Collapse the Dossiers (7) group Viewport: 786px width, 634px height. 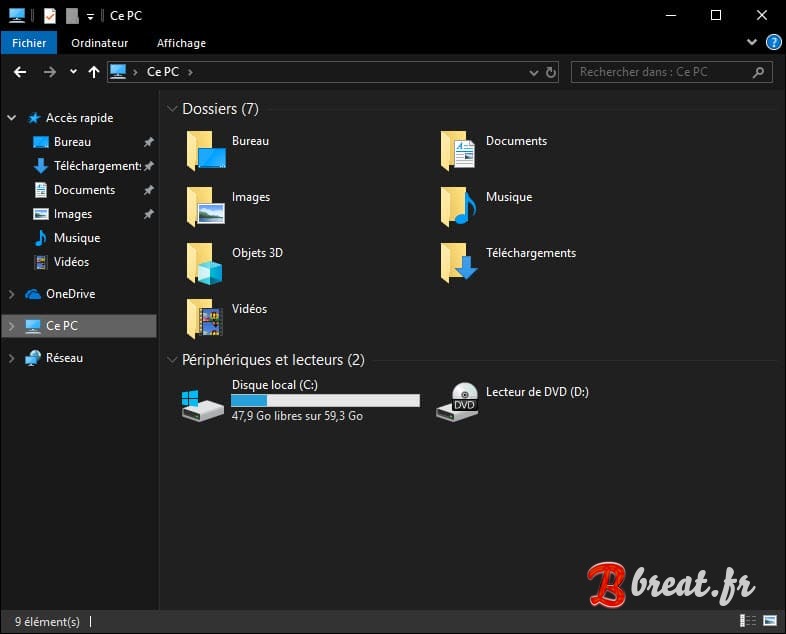coord(172,108)
